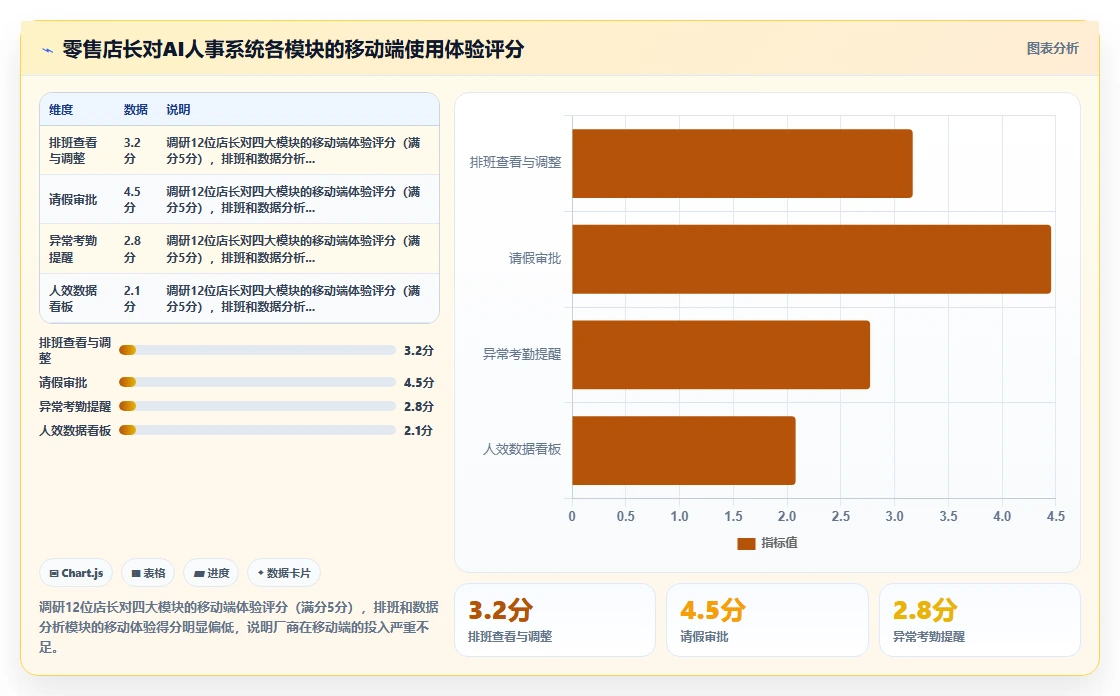Click the 请假审批 progress bar
The width and height of the screenshot is (1120, 696).
pos(257,382)
